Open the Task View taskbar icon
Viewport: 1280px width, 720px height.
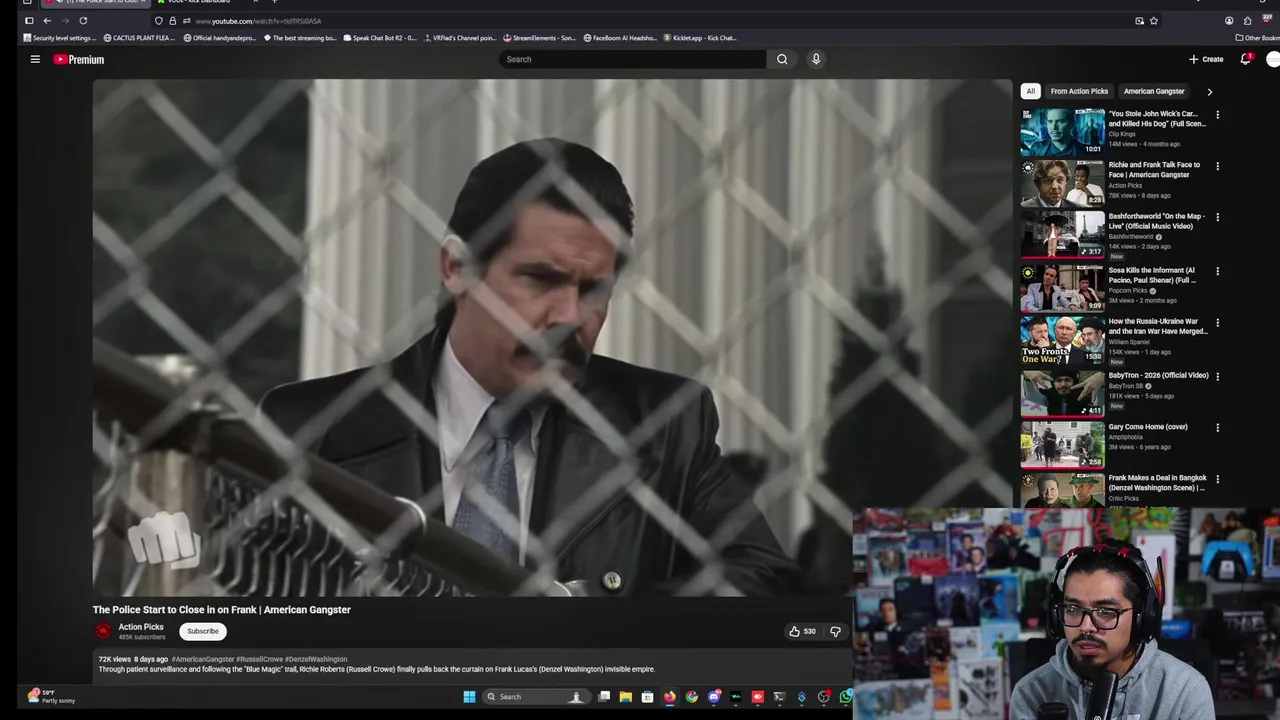[x=604, y=697]
